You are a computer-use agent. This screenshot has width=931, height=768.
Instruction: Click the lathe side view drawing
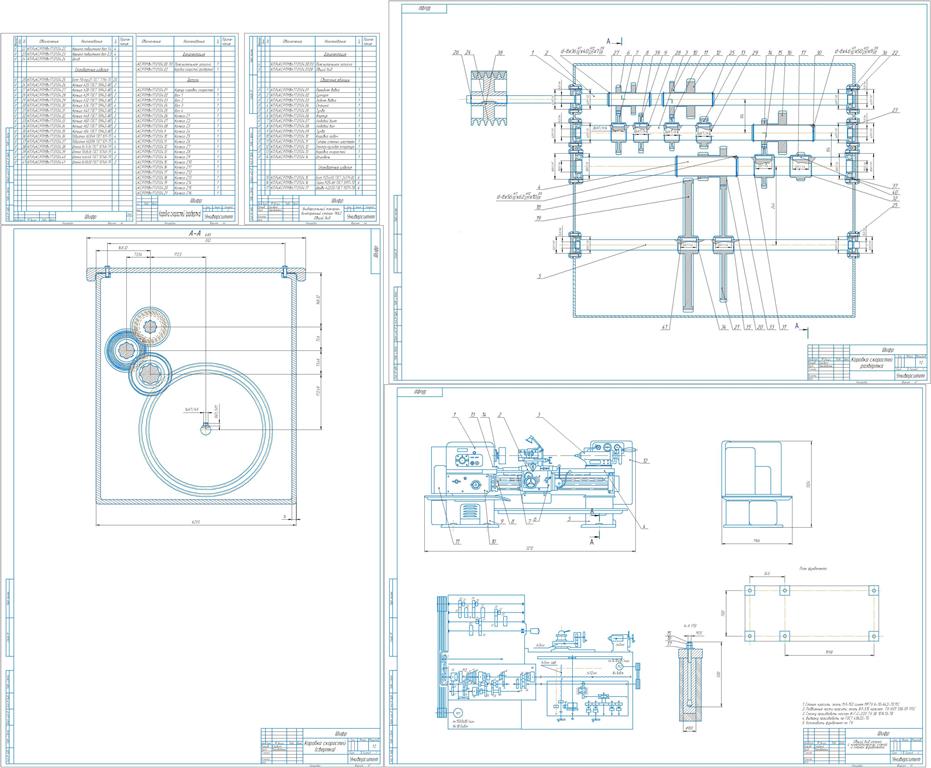756,483
